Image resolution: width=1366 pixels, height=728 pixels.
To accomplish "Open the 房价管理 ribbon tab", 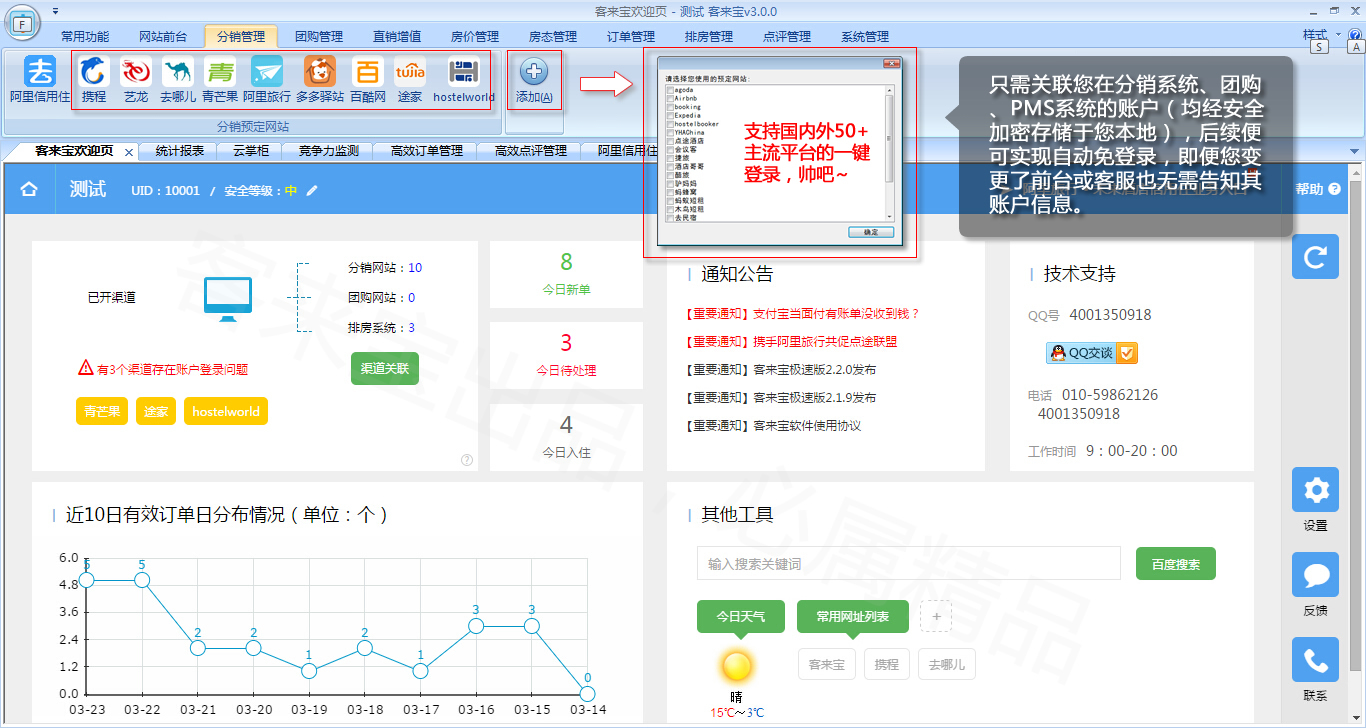I will [x=475, y=36].
